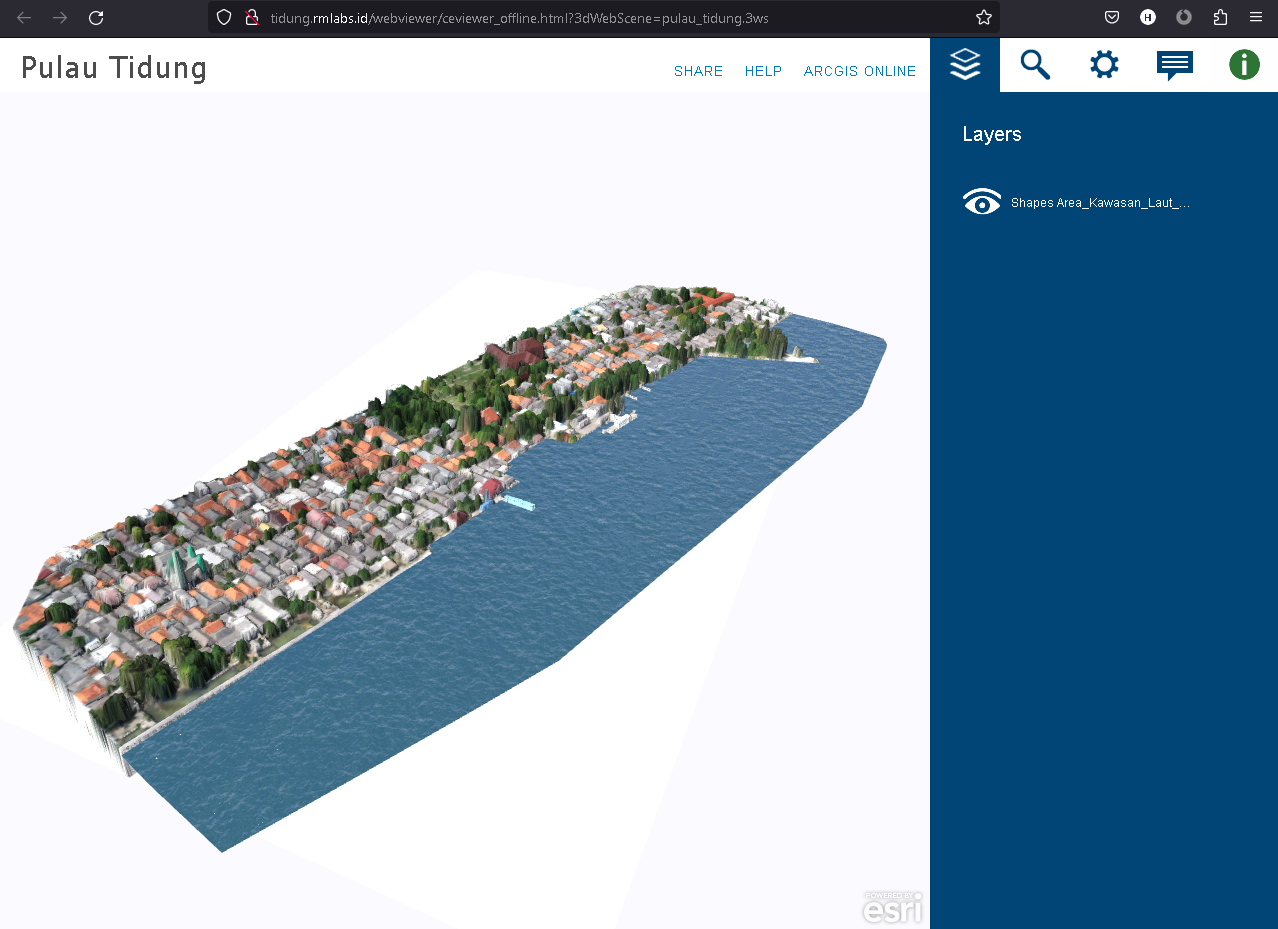Open the Firefox hamburger application menu
This screenshot has height=929, width=1278.
pos(1256,18)
